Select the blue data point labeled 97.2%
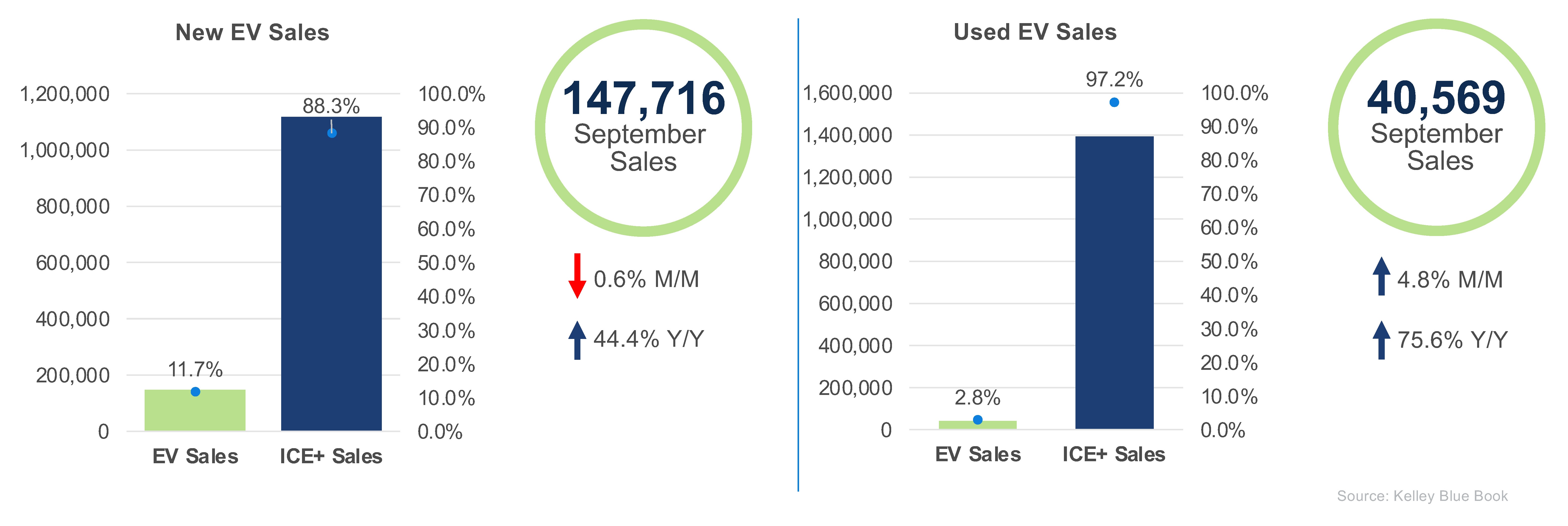Image resolution: width=1568 pixels, height=526 pixels. click(x=1114, y=102)
